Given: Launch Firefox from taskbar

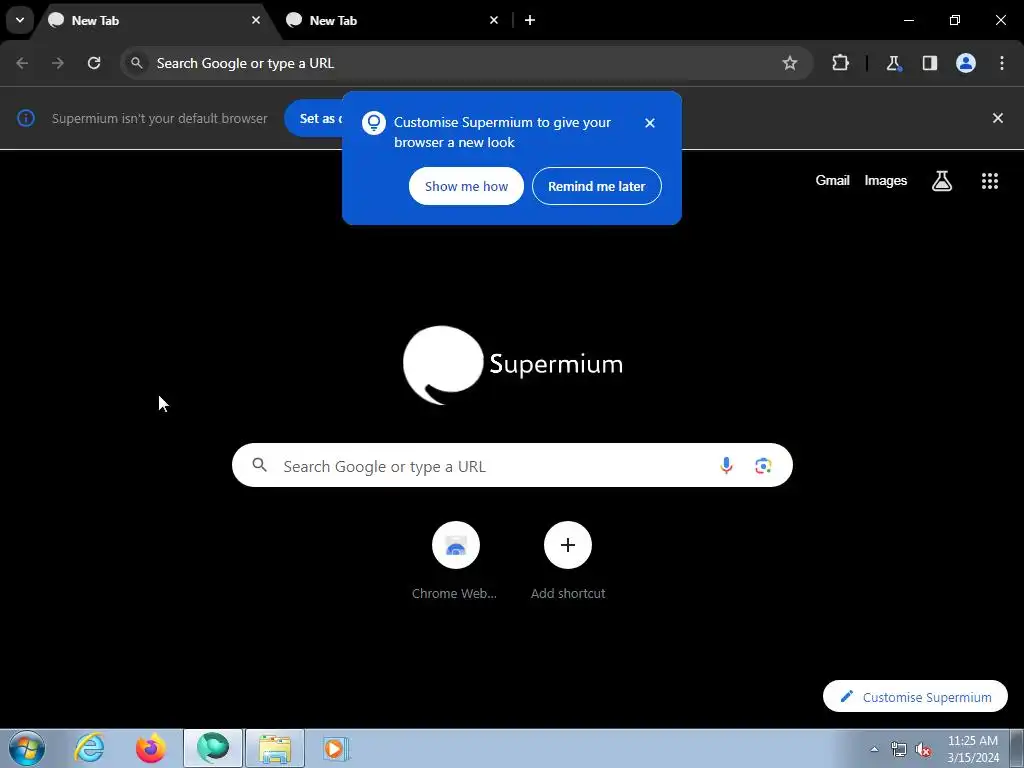Looking at the screenshot, I should 151,748.
